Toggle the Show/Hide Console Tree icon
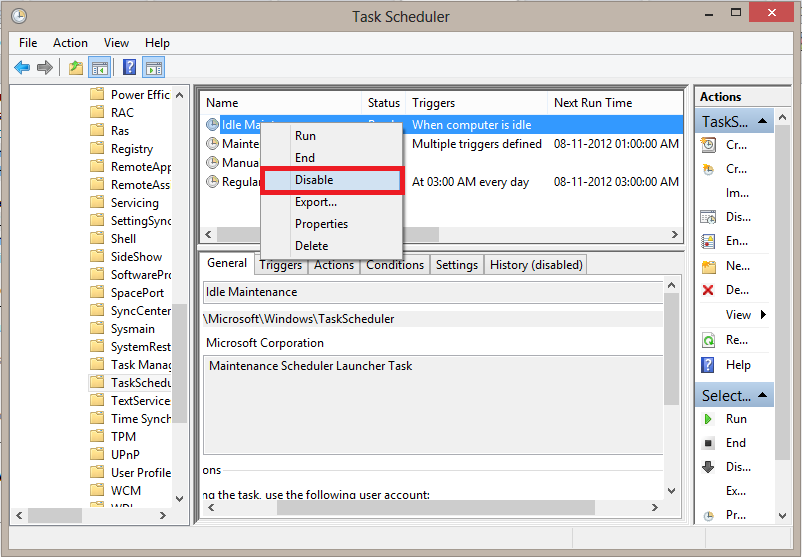Image resolution: width=802 pixels, height=557 pixels. tap(100, 68)
